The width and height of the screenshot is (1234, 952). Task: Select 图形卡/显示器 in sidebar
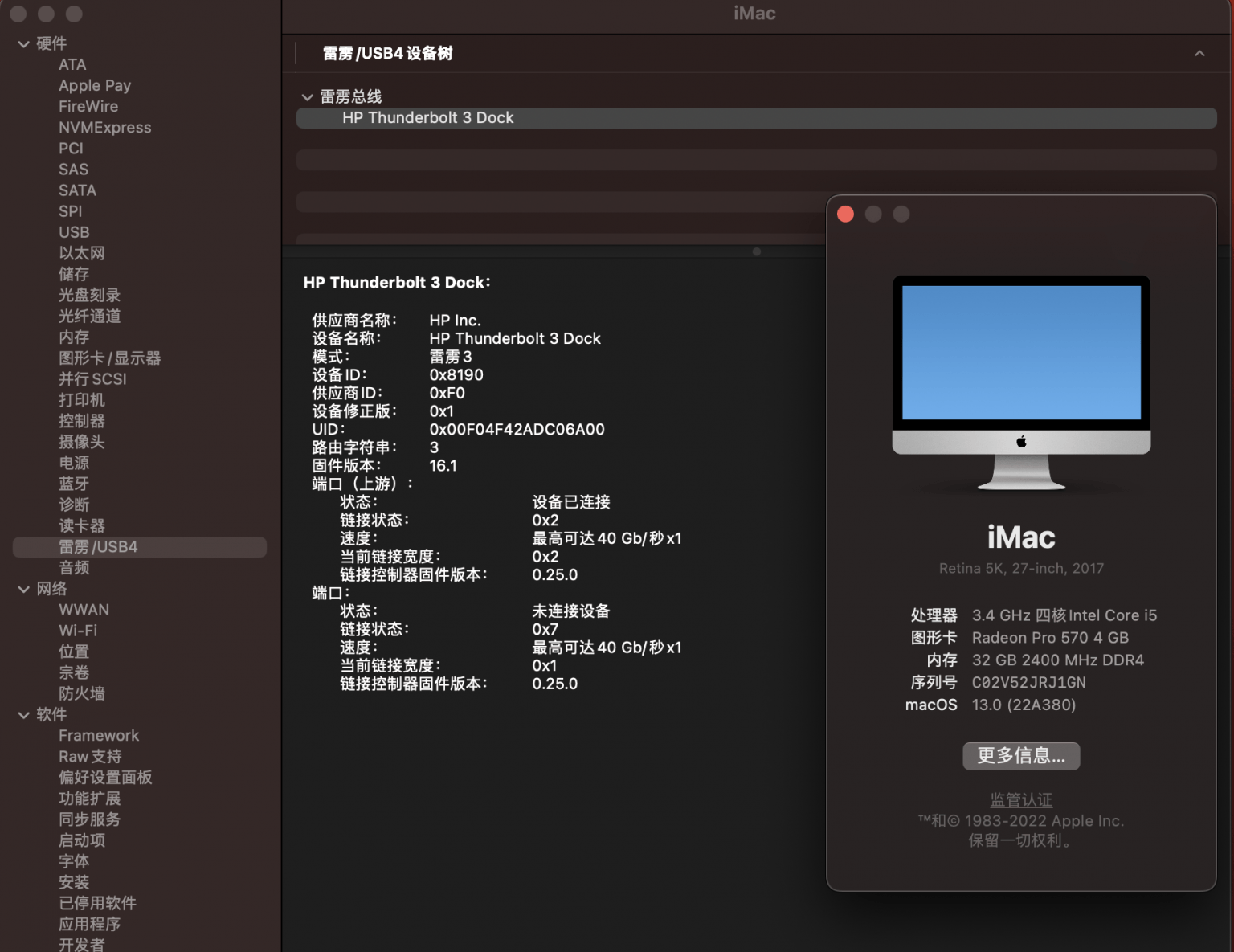click(109, 358)
